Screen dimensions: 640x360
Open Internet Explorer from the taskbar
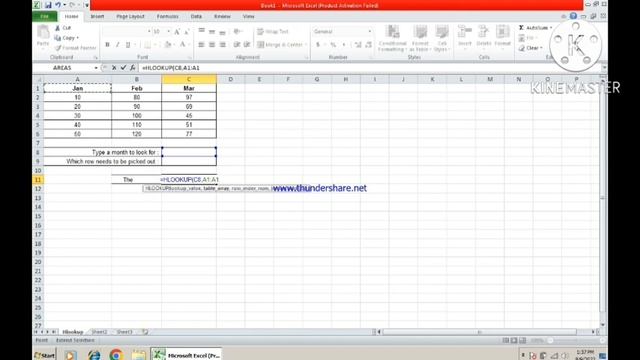click(x=94, y=355)
